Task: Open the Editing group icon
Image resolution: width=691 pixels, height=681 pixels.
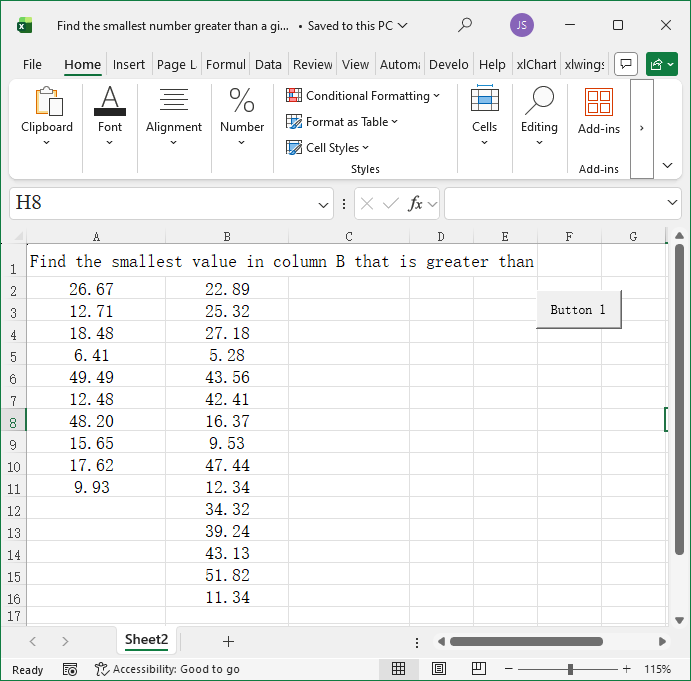Action: [x=539, y=102]
